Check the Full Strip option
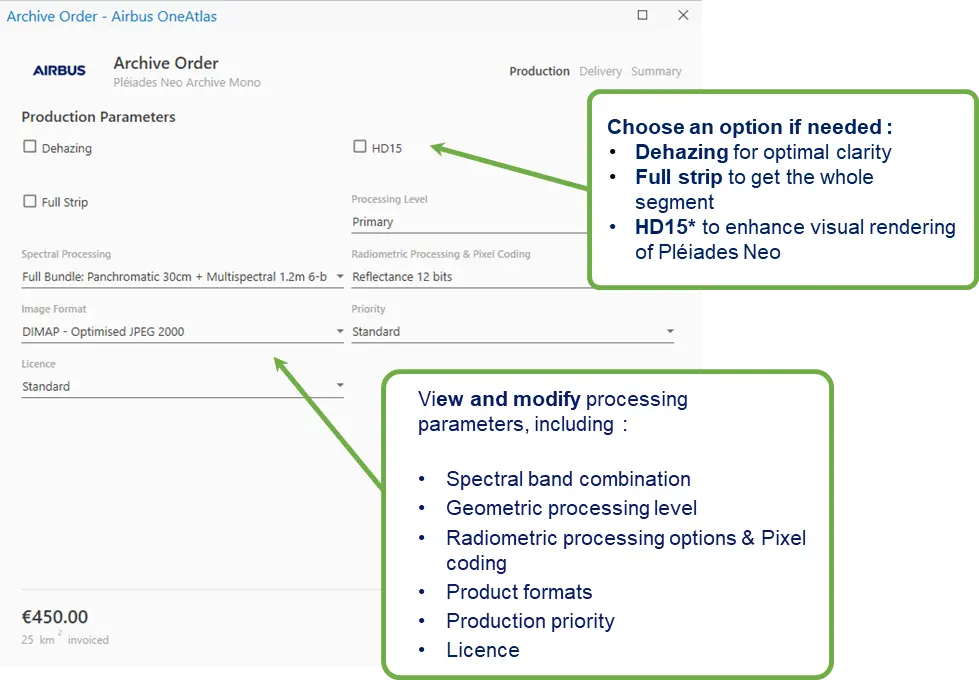The image size is (979, 680). (29, 201)
